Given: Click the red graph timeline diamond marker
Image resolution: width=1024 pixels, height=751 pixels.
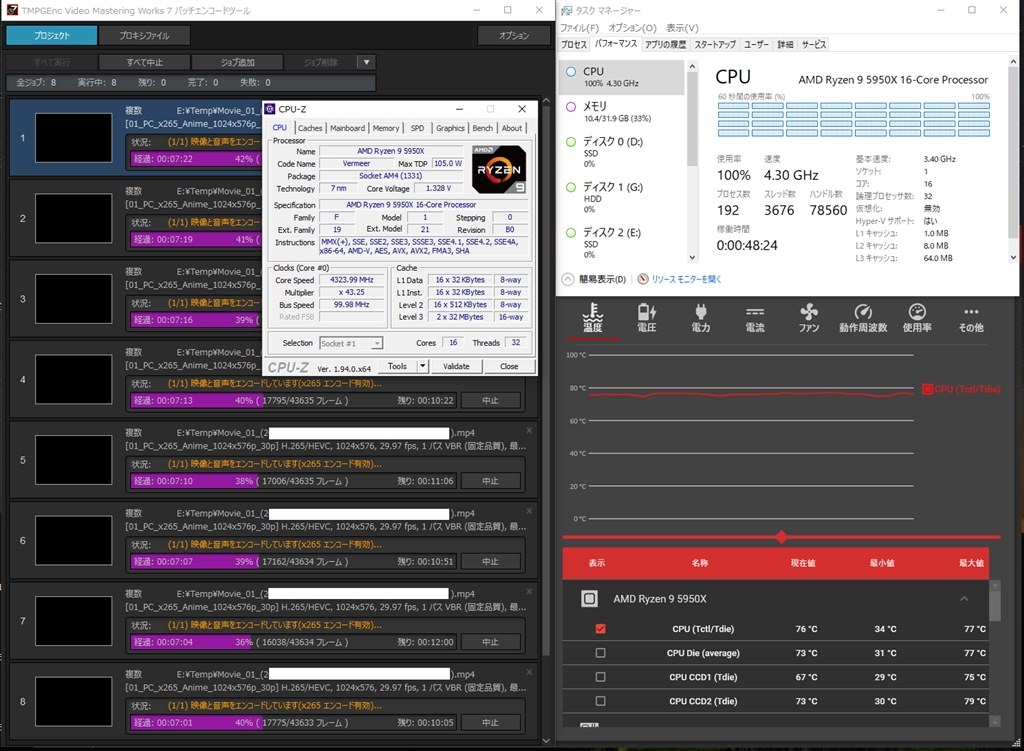Looking at the screenshot, I should [x=782, y=537].
